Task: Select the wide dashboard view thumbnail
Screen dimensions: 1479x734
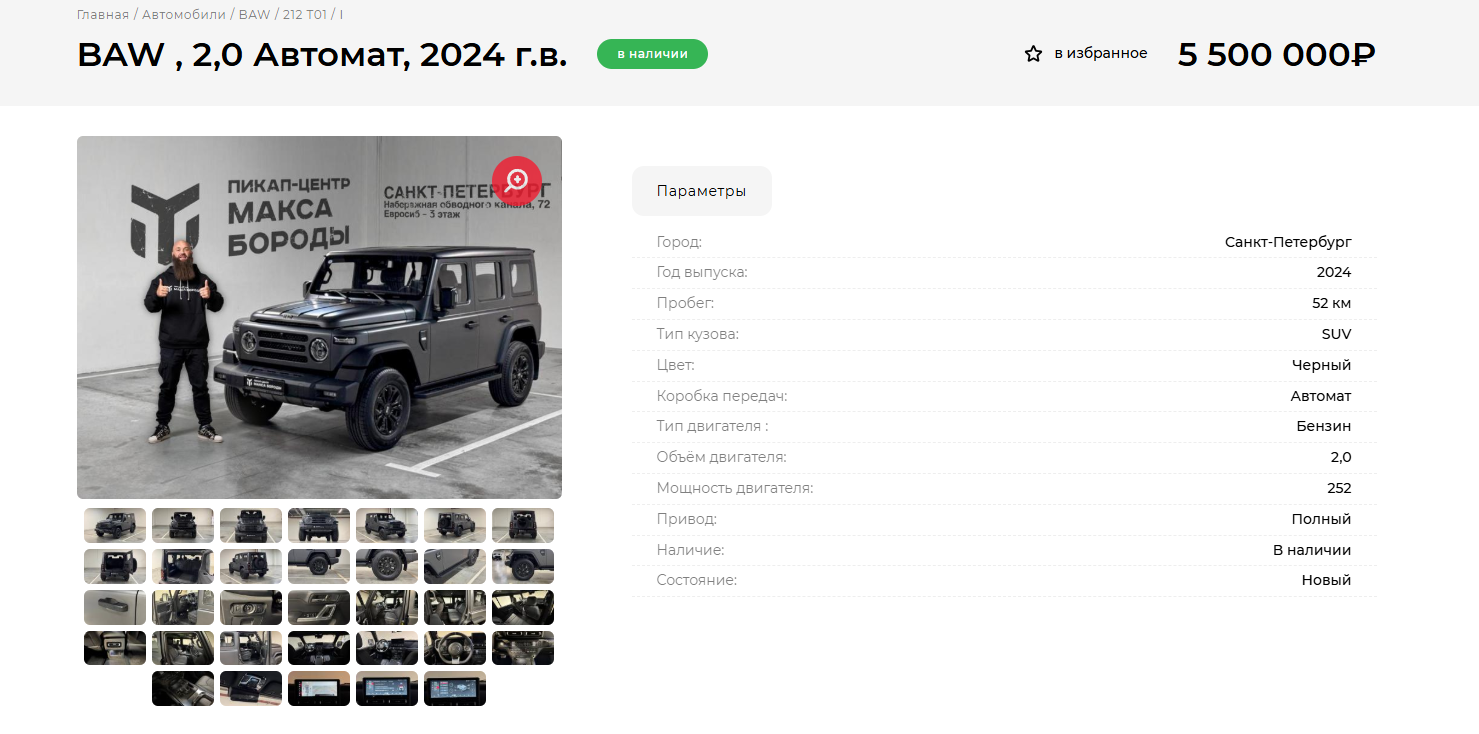Action: pyautogui.click(x=319, y=648)
